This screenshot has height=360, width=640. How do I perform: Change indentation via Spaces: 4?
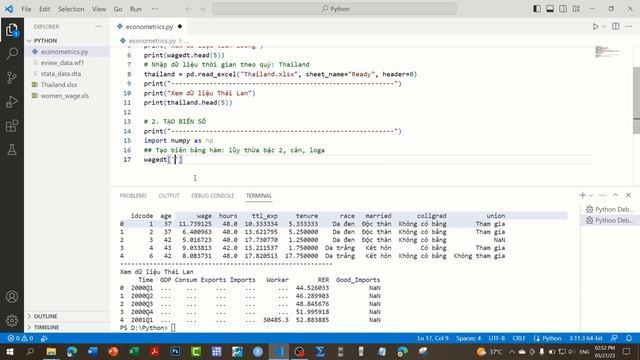pos(469,338)
